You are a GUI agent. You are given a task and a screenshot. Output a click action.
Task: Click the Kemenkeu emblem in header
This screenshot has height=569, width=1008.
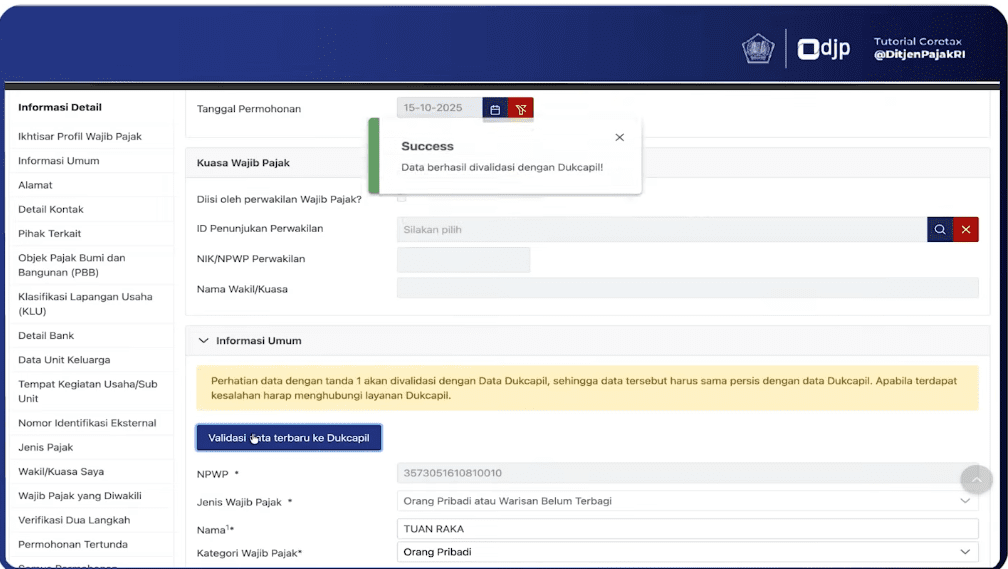tap(758, 48)
